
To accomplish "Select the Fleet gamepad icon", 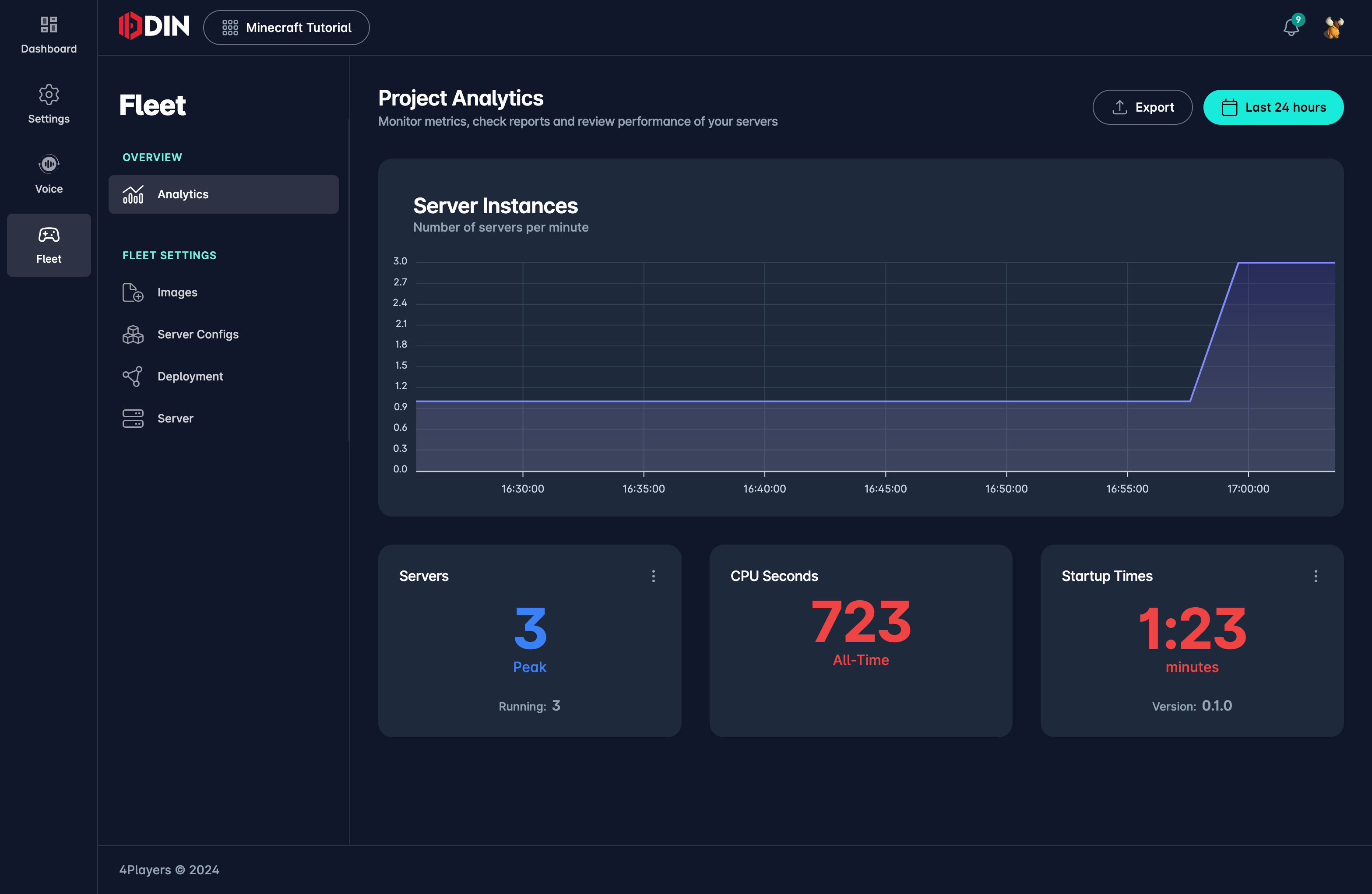I will pyautogui.click(x=49, y=235).
